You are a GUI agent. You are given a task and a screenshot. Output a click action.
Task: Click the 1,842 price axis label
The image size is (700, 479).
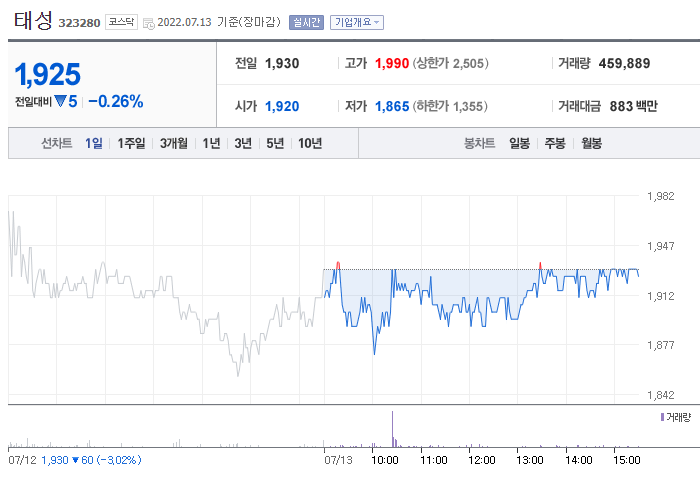pos(661,395)
